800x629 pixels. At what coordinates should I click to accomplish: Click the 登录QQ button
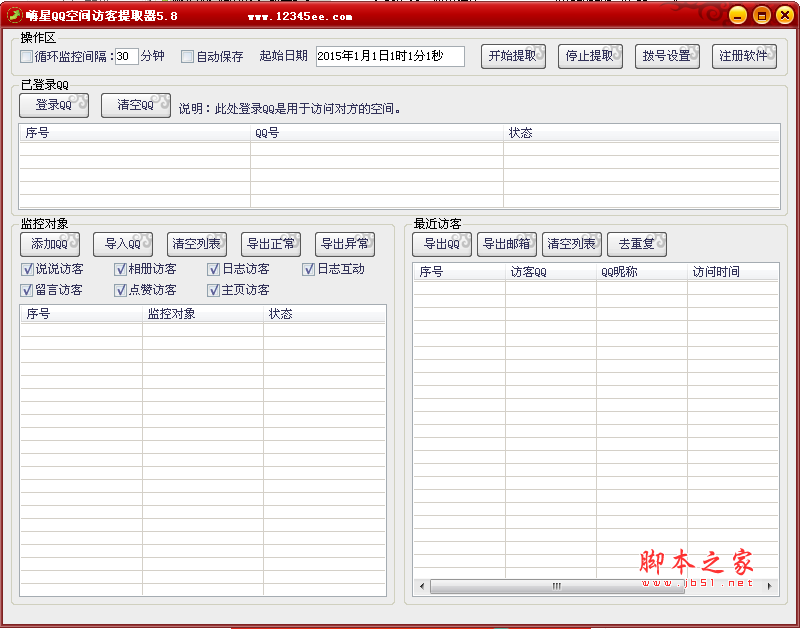click(x=54, y=105)
